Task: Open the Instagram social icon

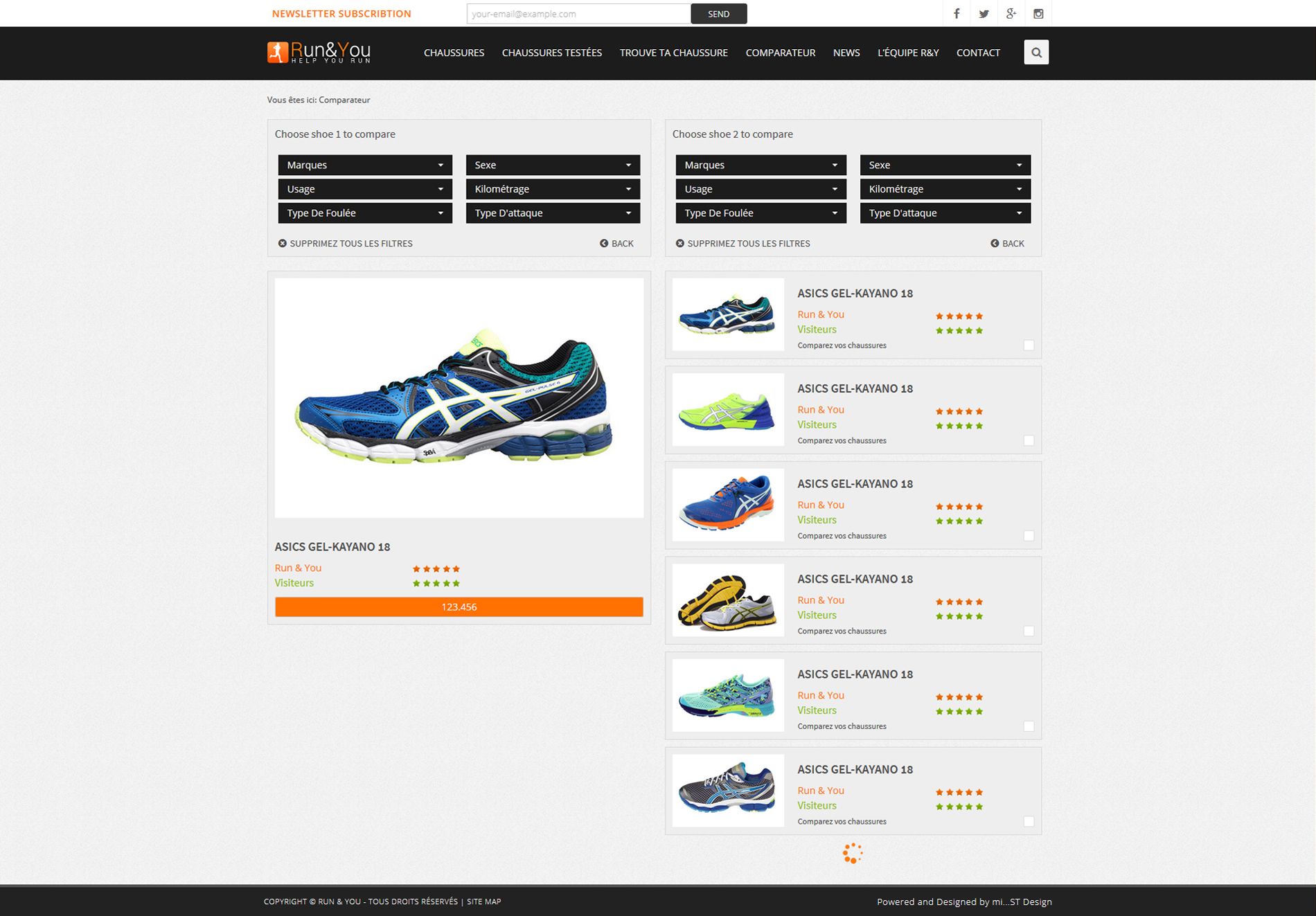Action: [x=1038, y=13]
